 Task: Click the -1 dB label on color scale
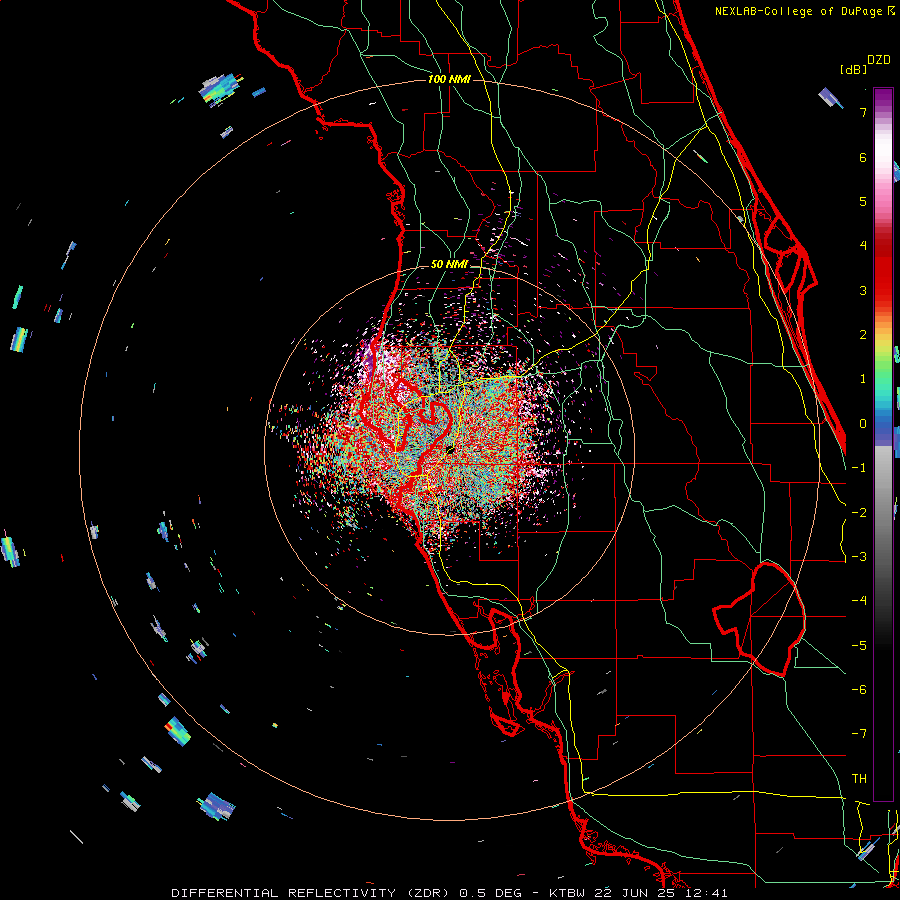(859, 468)
